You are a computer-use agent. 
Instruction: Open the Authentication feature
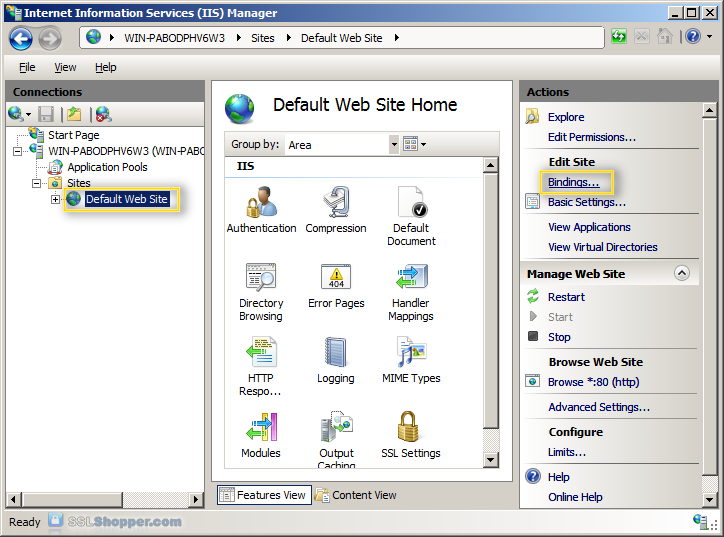[x=261, y=210]
